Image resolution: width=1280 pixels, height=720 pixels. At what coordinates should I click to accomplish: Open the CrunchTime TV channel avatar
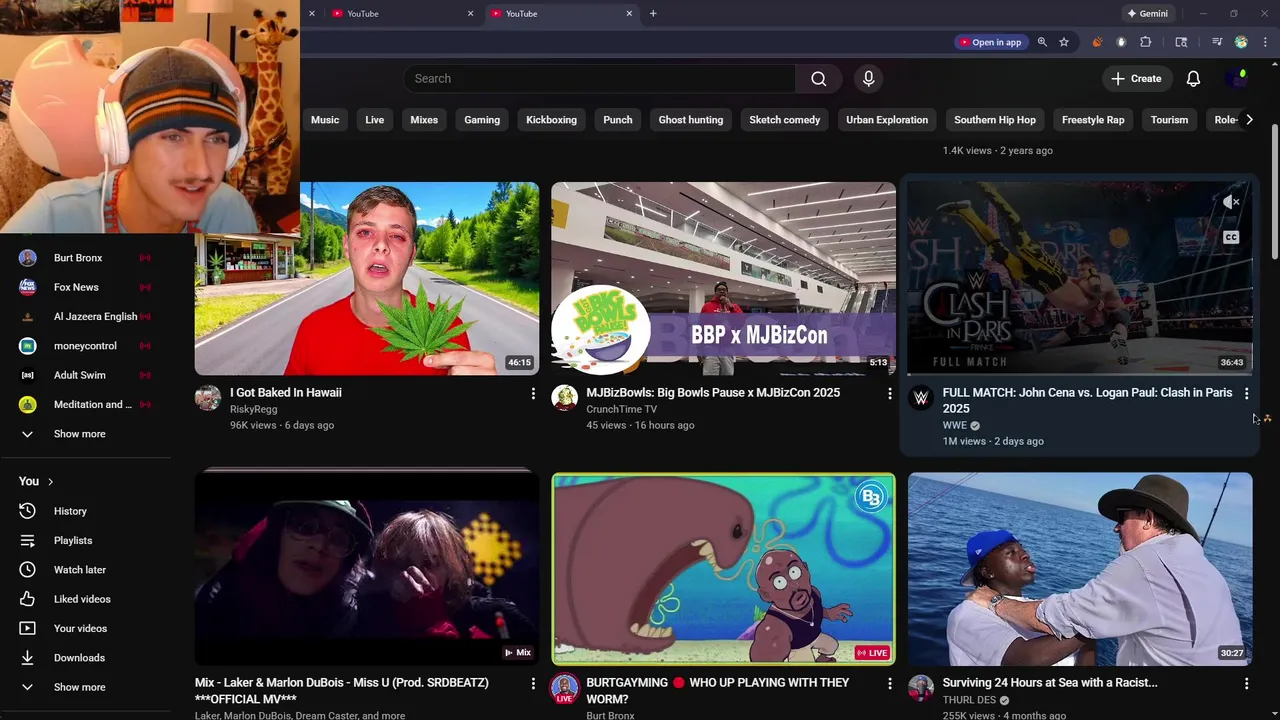[564, 398]
